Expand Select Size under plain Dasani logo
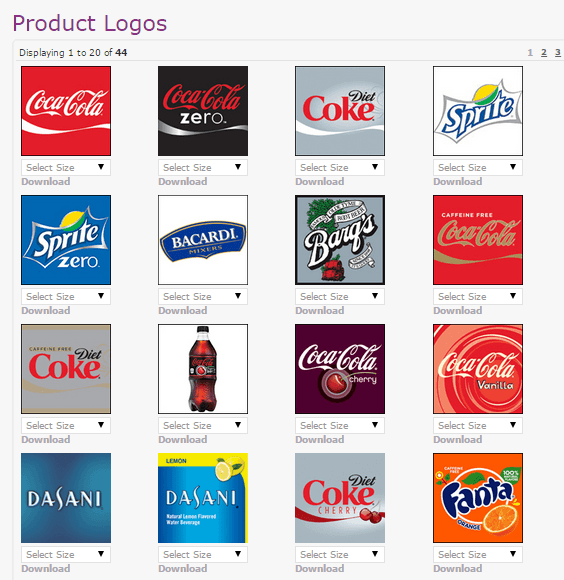Screen dimensions: 564x580 pos(66,554)
